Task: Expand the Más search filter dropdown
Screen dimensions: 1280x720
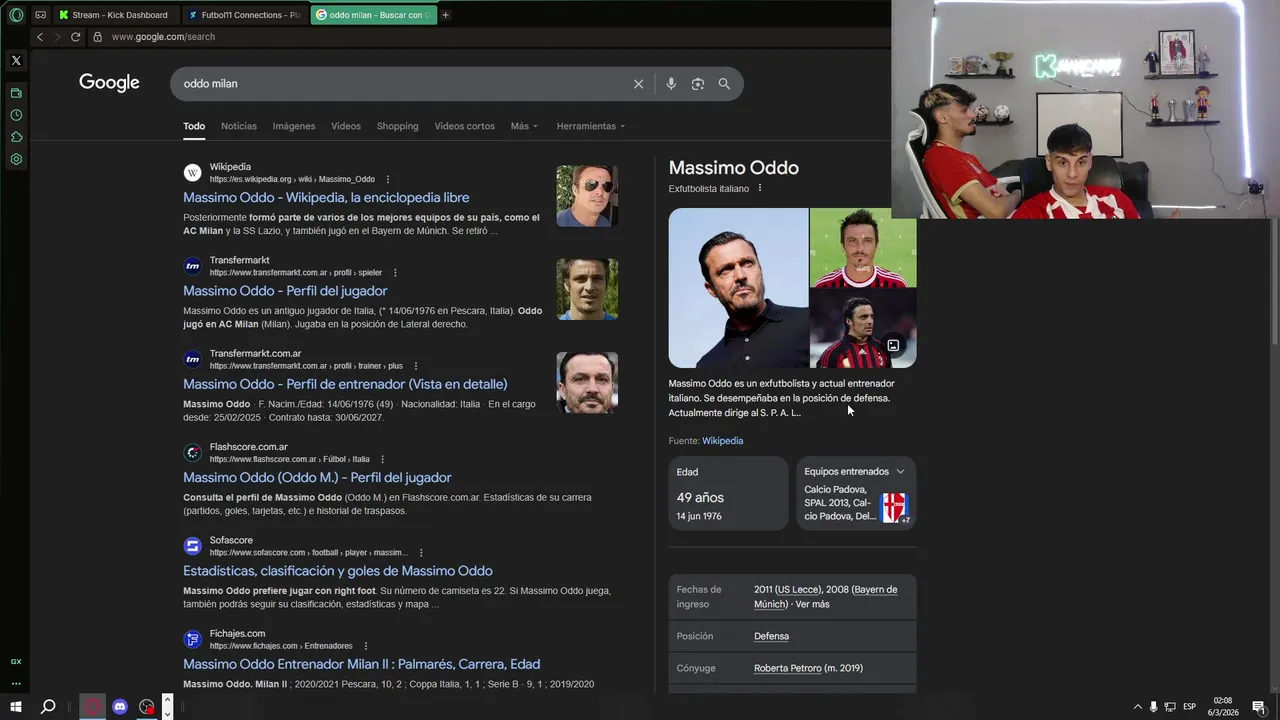Action: tap(524, 126)
